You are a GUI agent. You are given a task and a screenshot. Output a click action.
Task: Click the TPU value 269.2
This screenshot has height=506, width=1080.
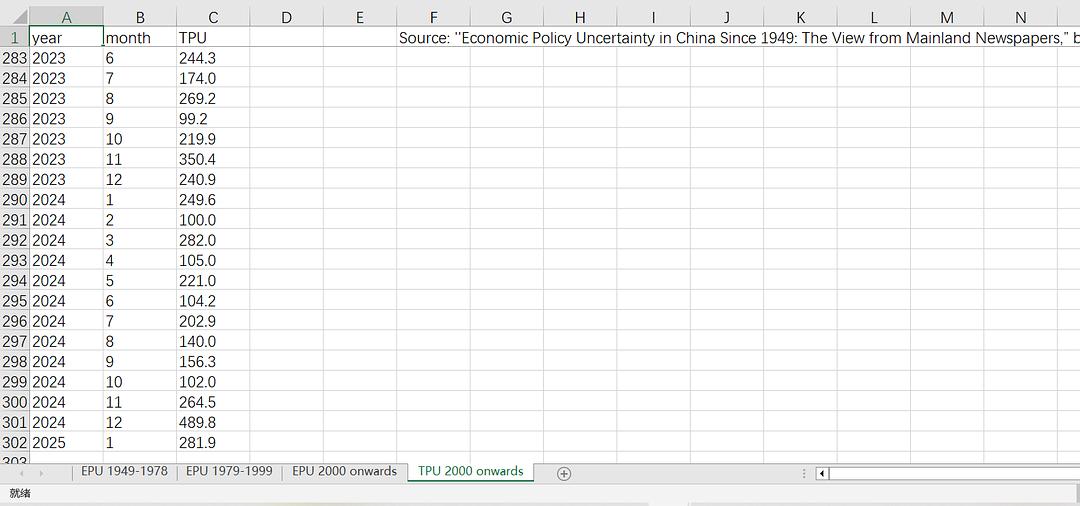tap(213, 98)
